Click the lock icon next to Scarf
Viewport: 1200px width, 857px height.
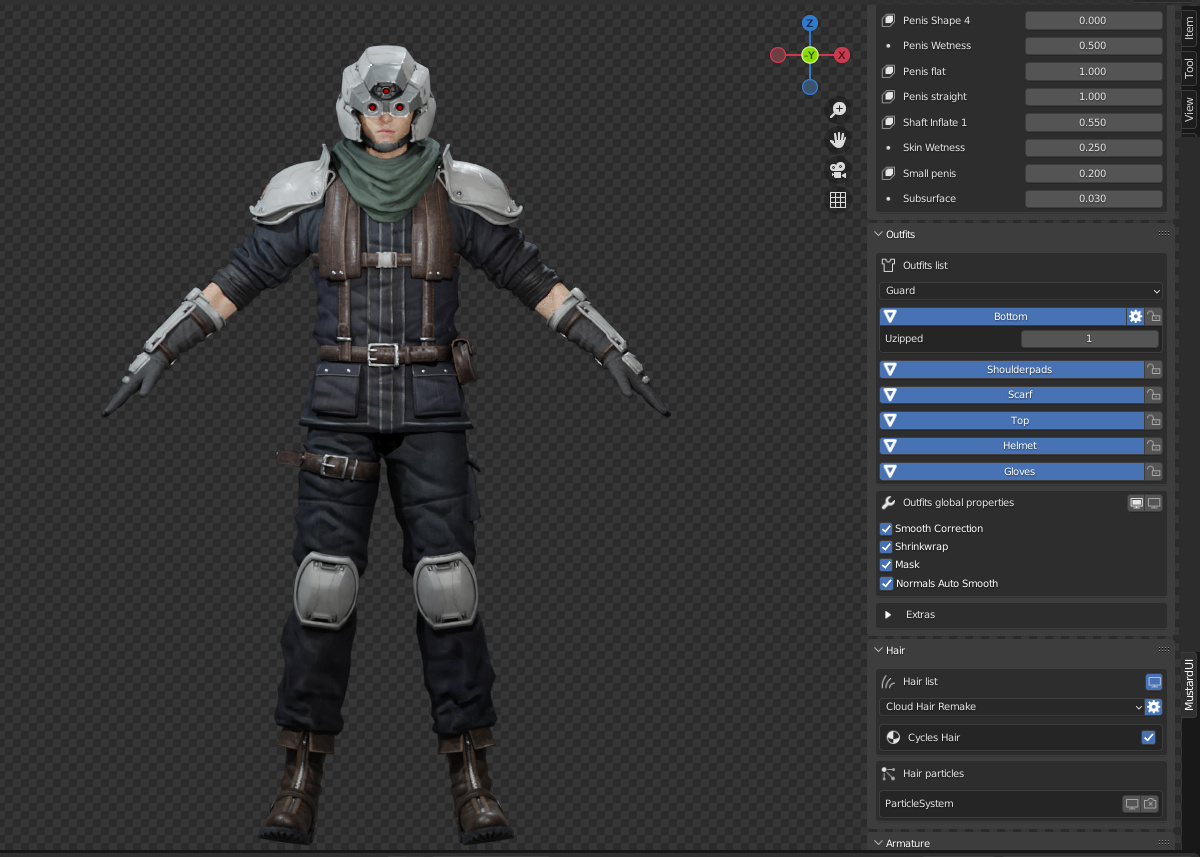coord(1154,395)
